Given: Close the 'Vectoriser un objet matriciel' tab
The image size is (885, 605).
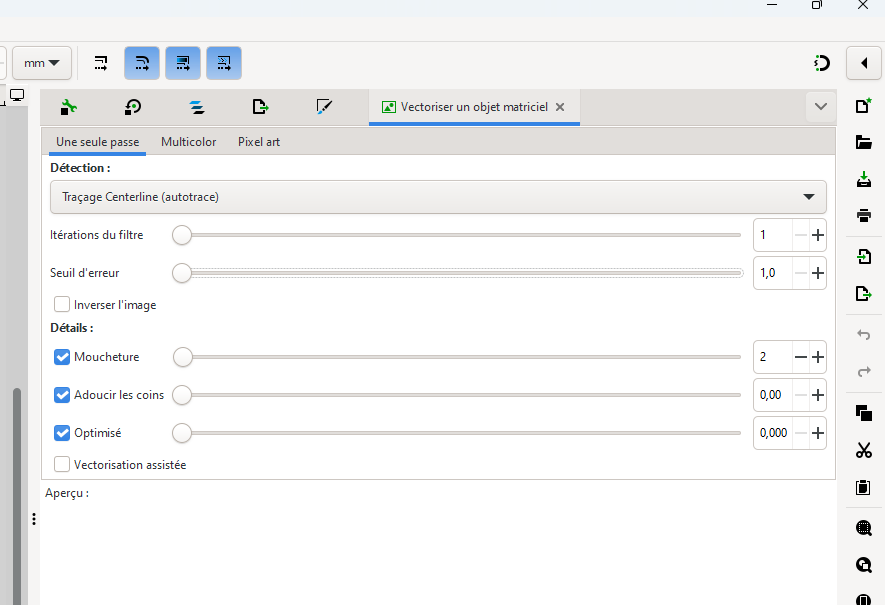Looking at the screenshot, I should [560, 107].
